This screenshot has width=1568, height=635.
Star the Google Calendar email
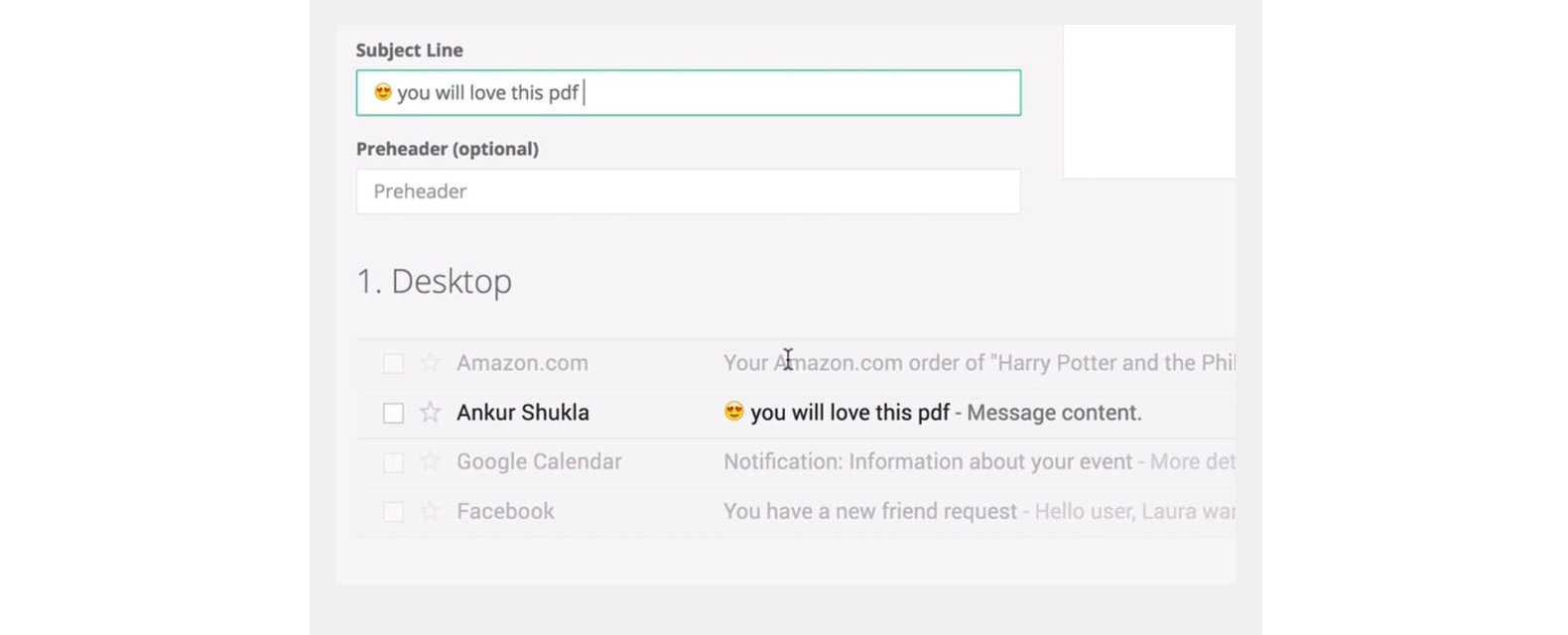(430, 461)
